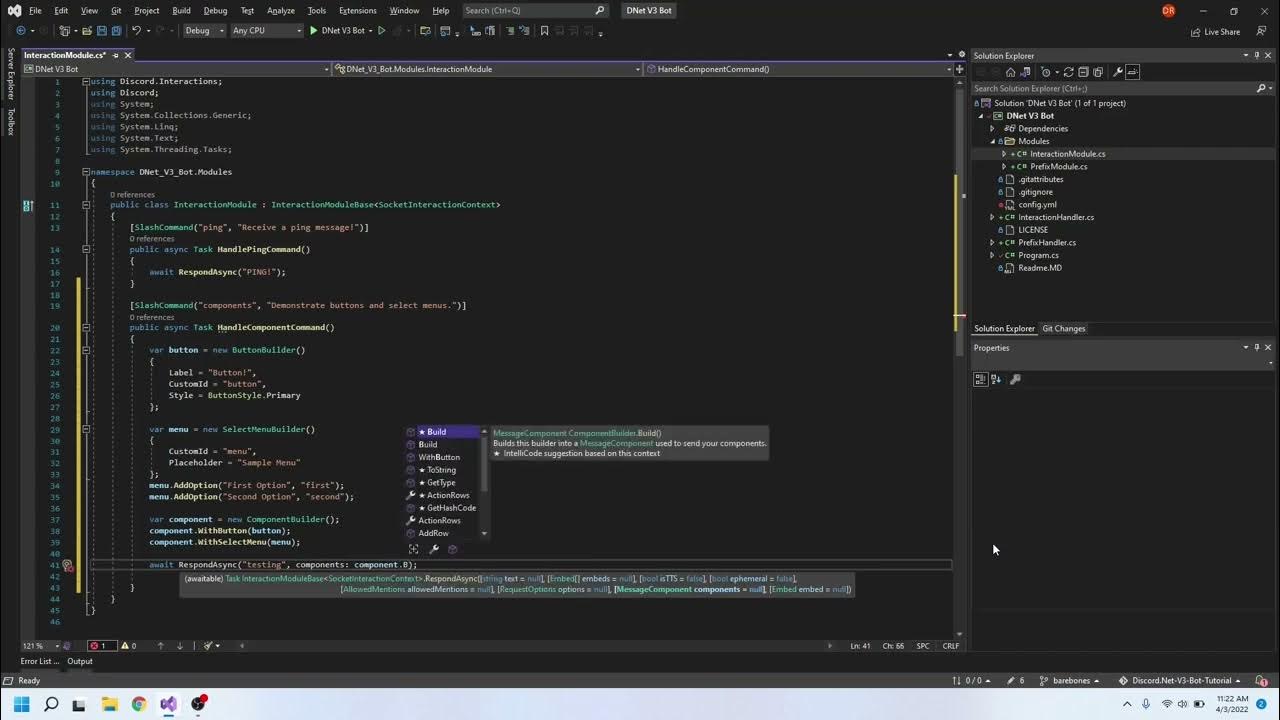Open the HandleComponentCommand() member dropdown

[x=796, y=69]
